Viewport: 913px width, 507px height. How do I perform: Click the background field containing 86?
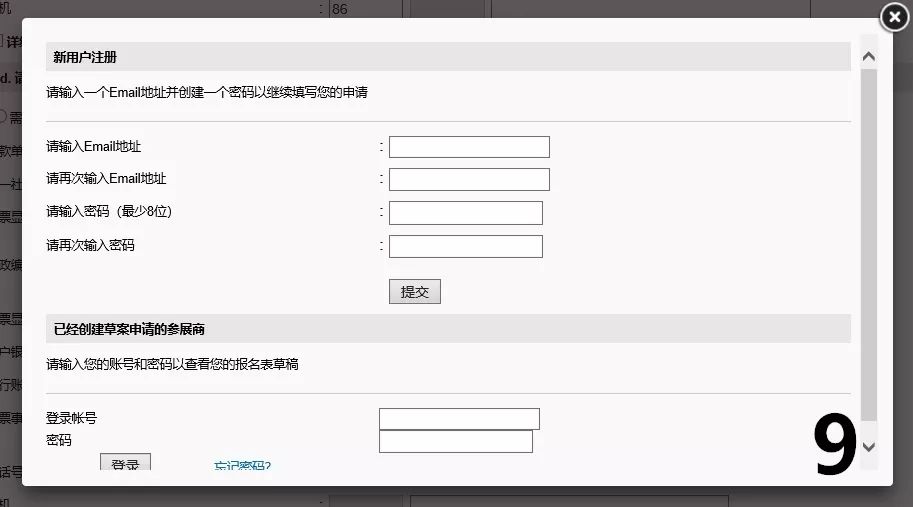[364, 9]
